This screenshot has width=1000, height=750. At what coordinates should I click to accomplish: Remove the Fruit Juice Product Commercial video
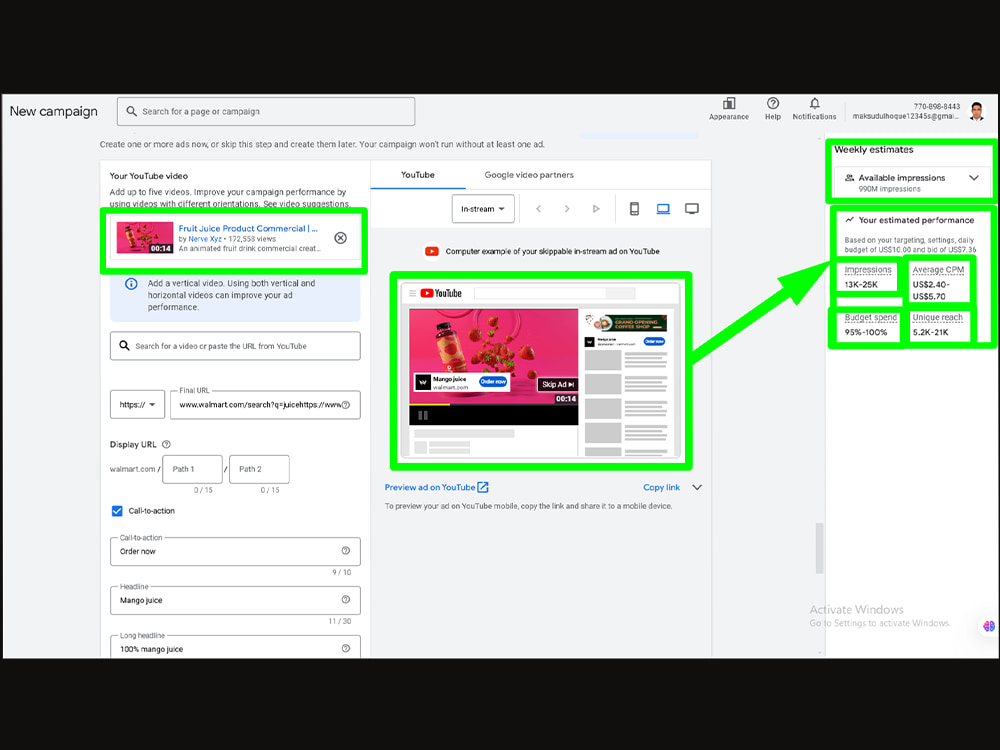pyautogui.click(x=341, y=238)
